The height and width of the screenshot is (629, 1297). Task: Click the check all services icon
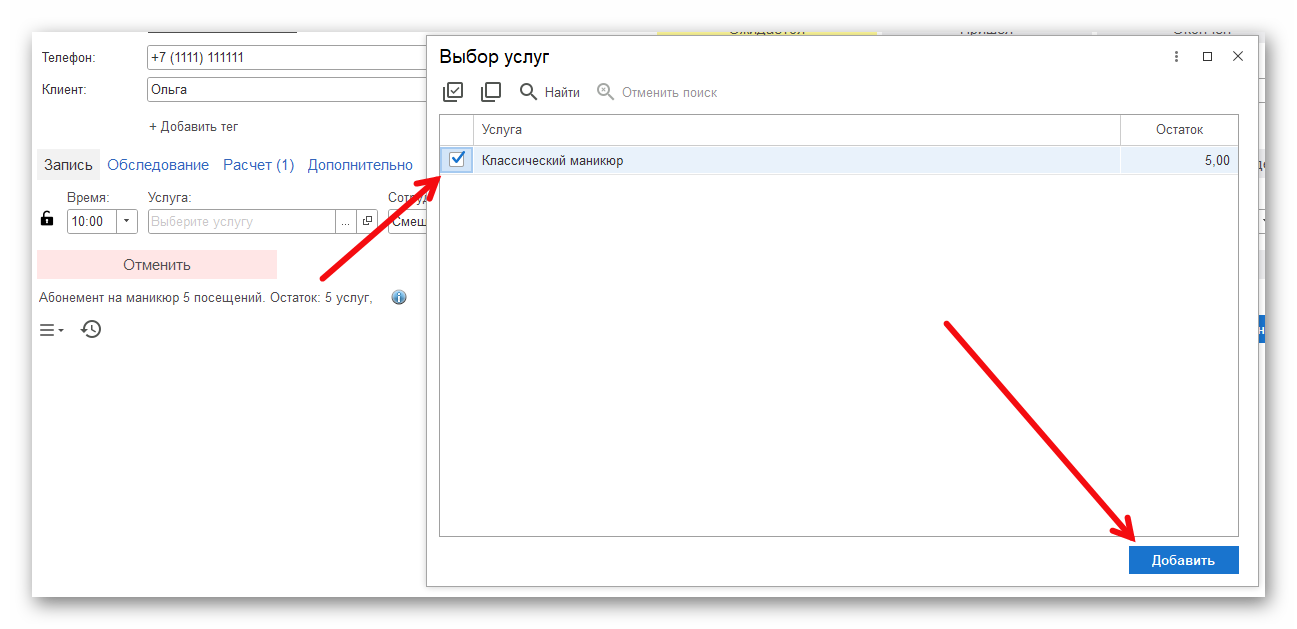pos(453,92)
